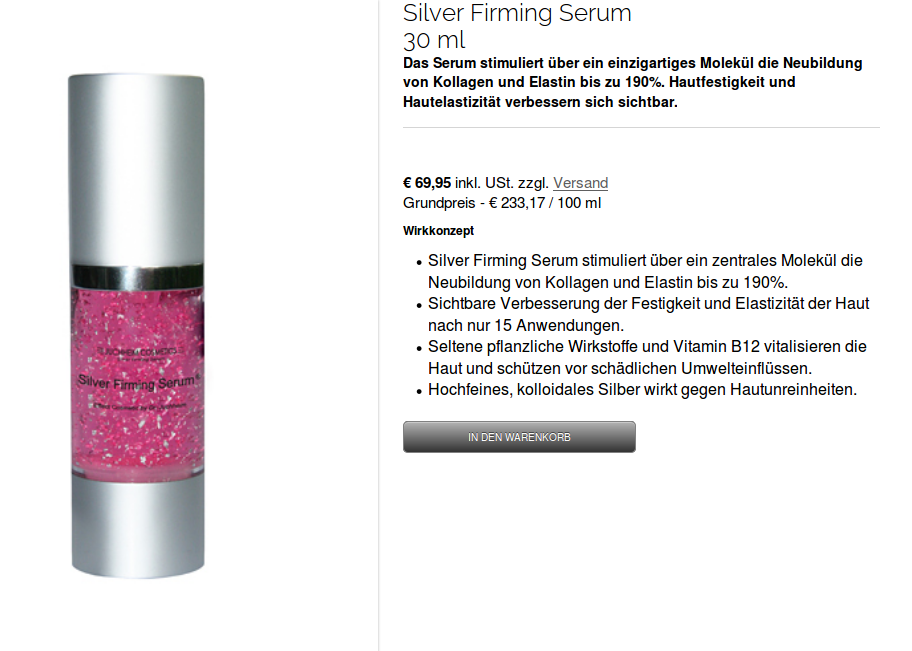The image size is (912, 651).
Task: Select the bullet about Kollagen und Elastin 190%
Action: point(645,272)
